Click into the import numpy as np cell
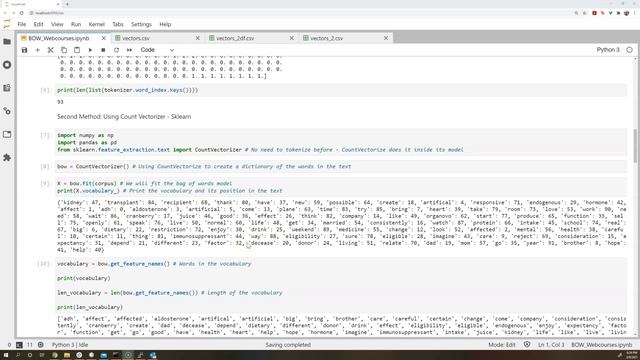The image size is (640, 360). [341, 142]
